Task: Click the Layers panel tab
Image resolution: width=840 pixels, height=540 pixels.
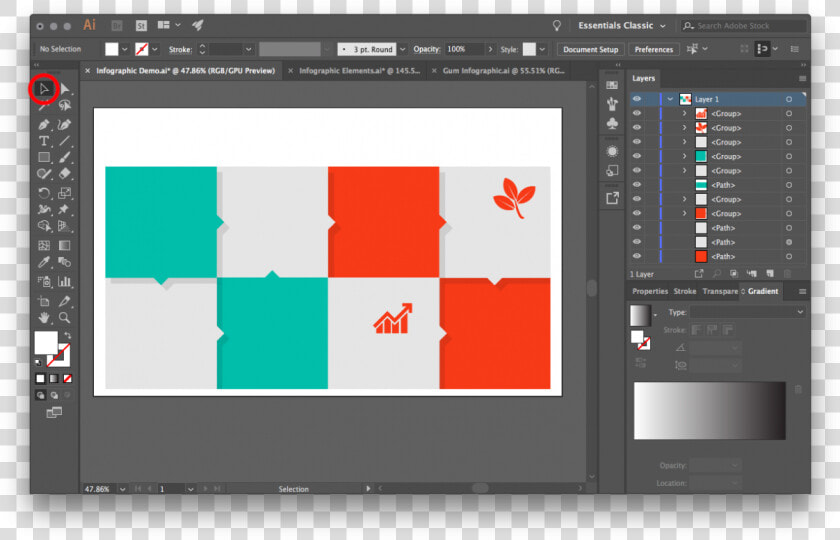Action: 643,78
